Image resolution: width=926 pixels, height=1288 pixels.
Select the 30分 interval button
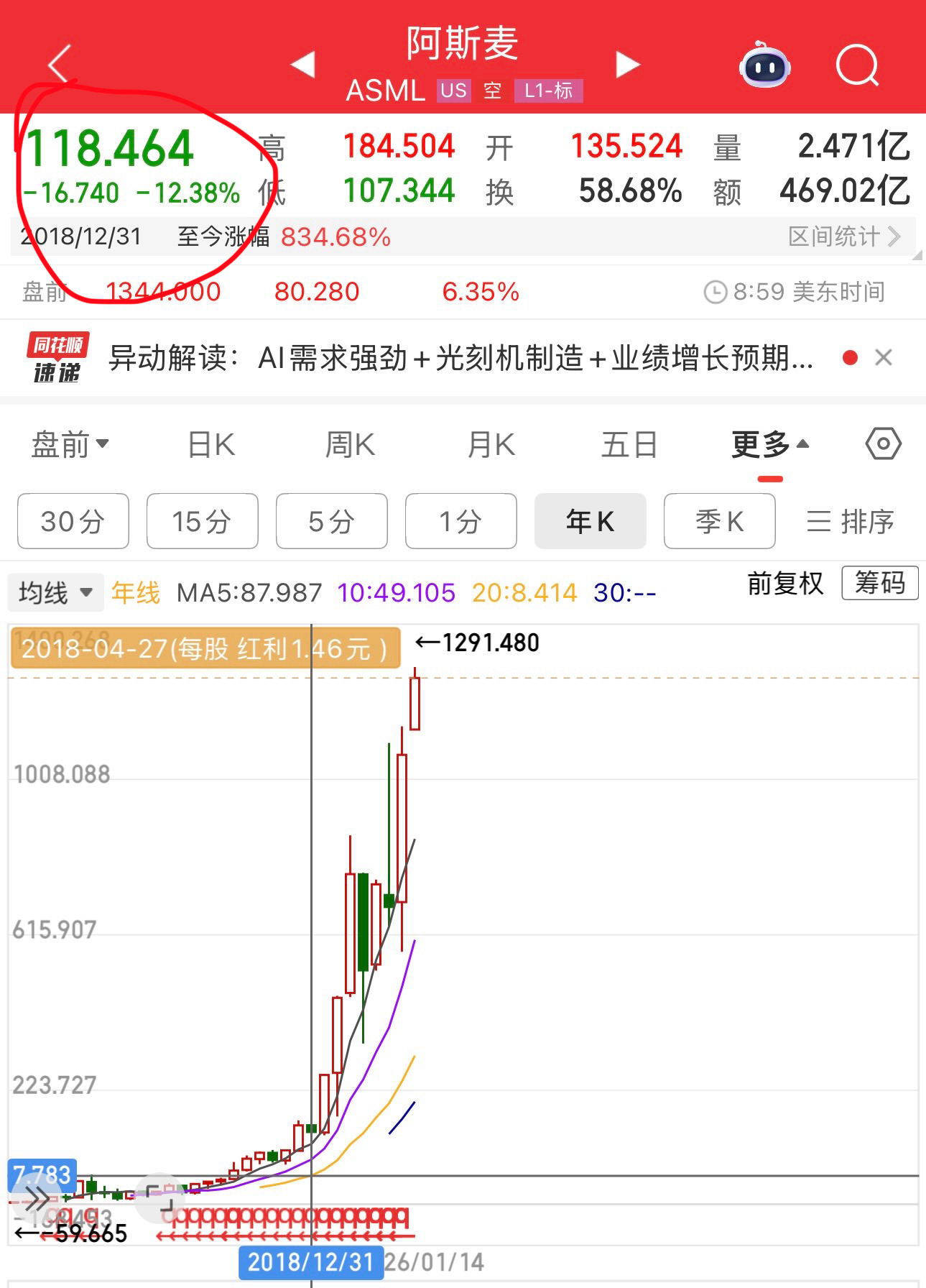click(73, 521)
